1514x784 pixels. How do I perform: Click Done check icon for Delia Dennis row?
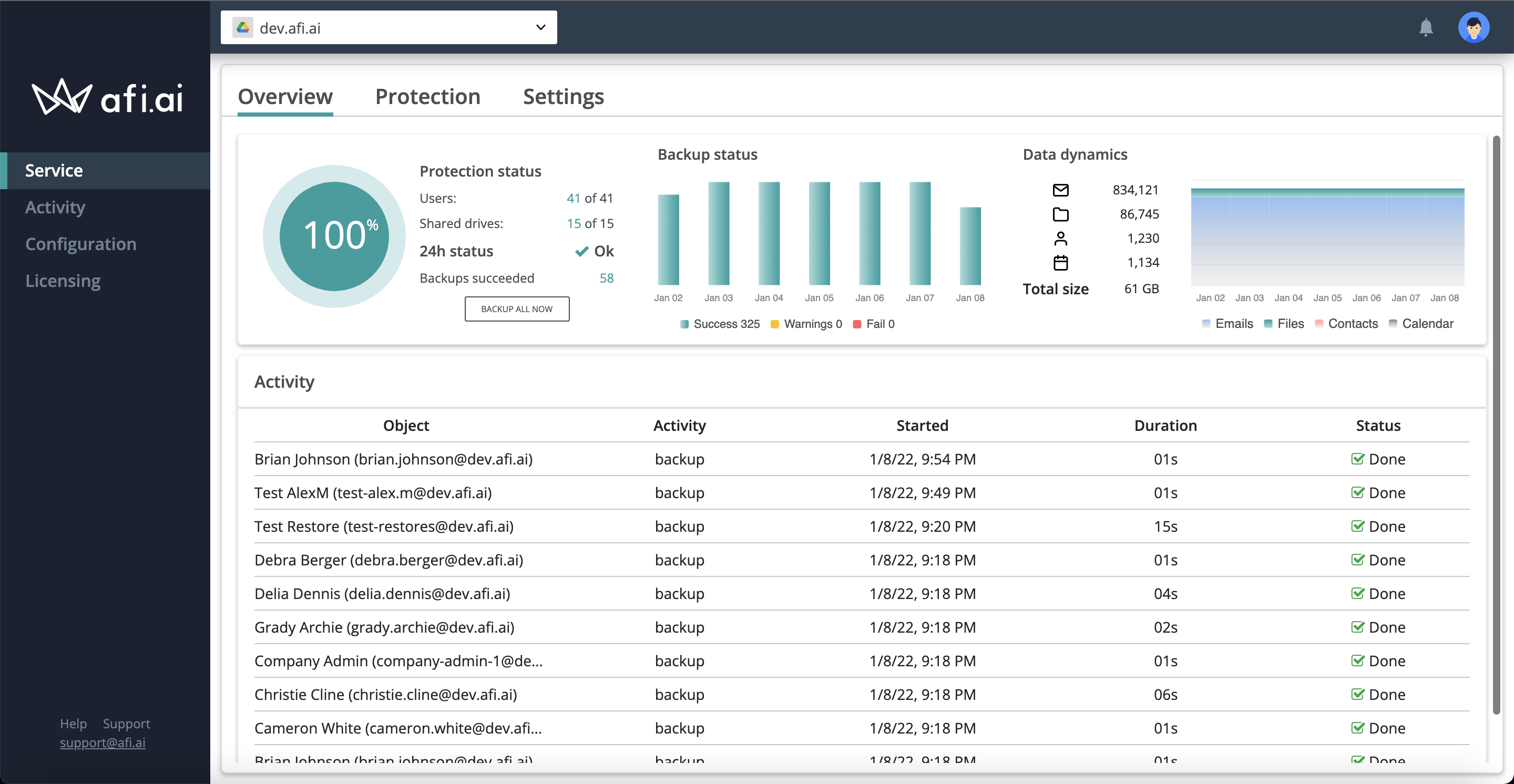point(1357,593)
